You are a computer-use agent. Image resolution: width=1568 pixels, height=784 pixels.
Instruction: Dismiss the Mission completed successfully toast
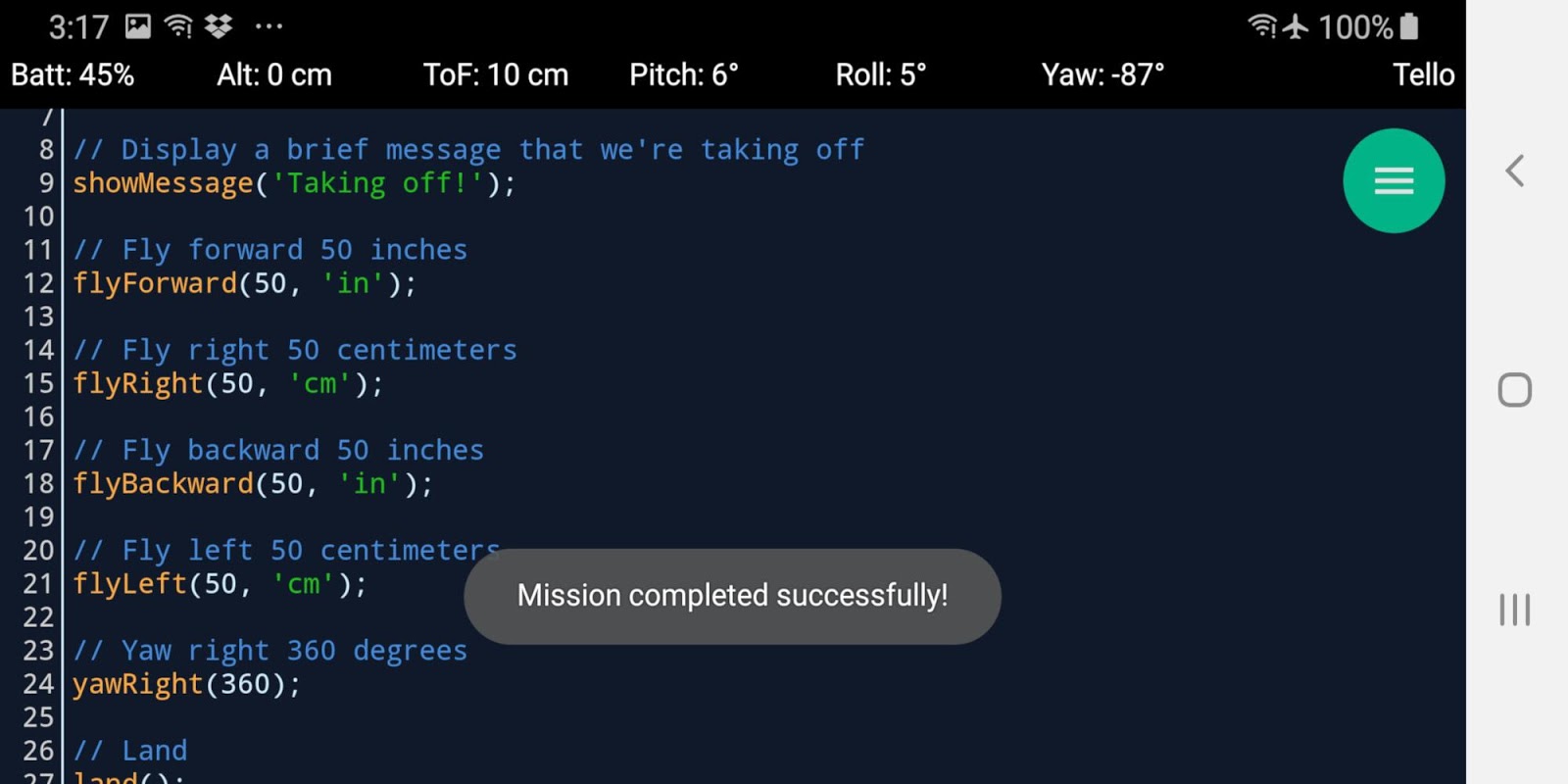click(732, 596)
